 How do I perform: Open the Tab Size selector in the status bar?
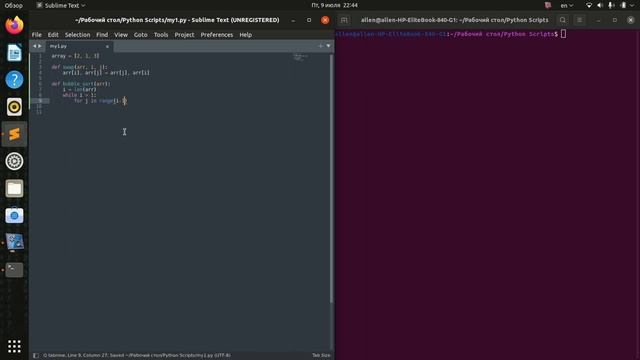coord(321,356)
